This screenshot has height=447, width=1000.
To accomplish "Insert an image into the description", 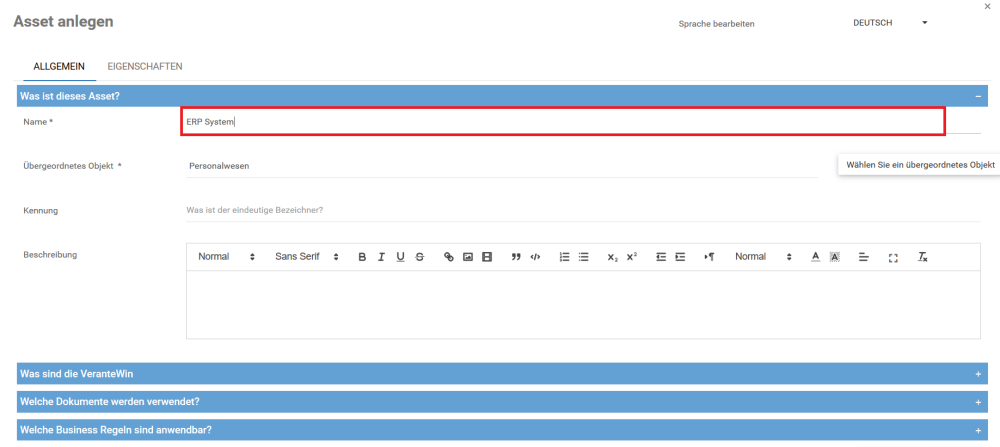I will pos(468,257).
